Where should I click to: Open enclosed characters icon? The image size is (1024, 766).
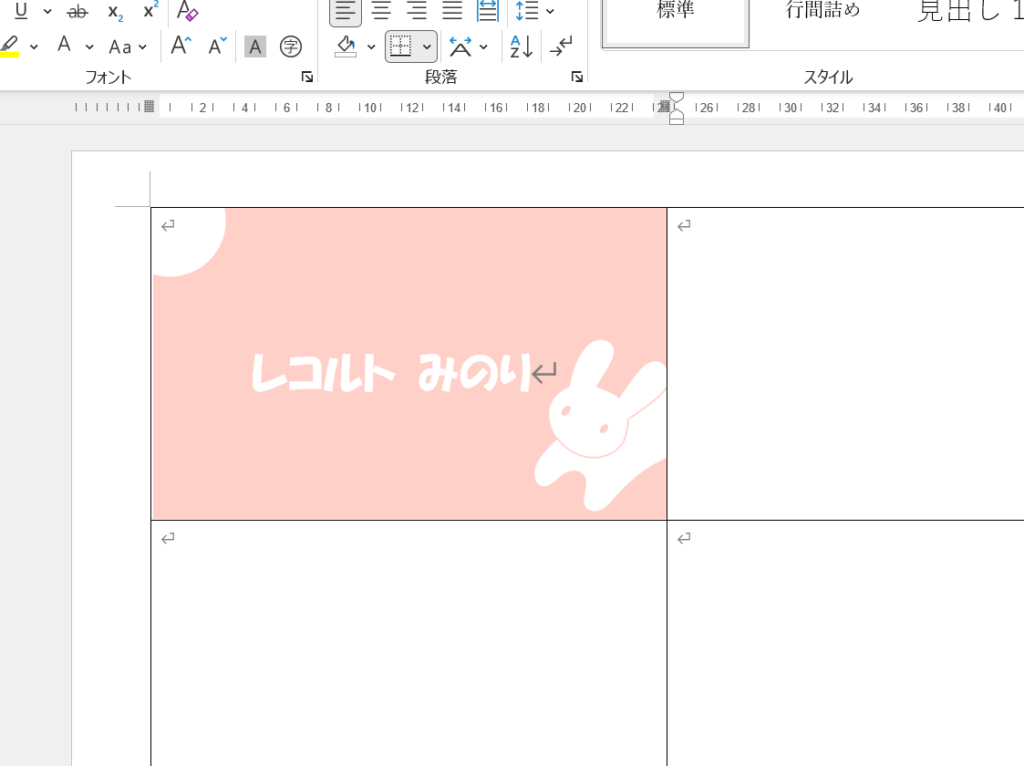pos(291,46)
